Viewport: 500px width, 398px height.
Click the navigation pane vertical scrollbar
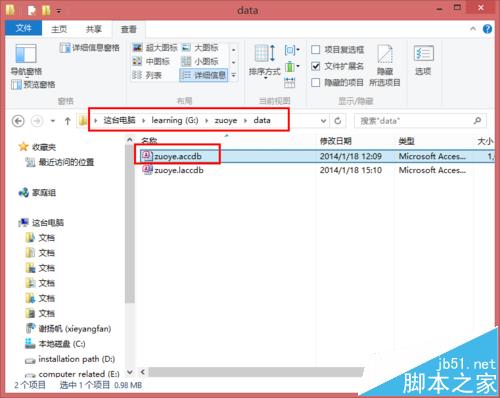(x=130, y=224)
